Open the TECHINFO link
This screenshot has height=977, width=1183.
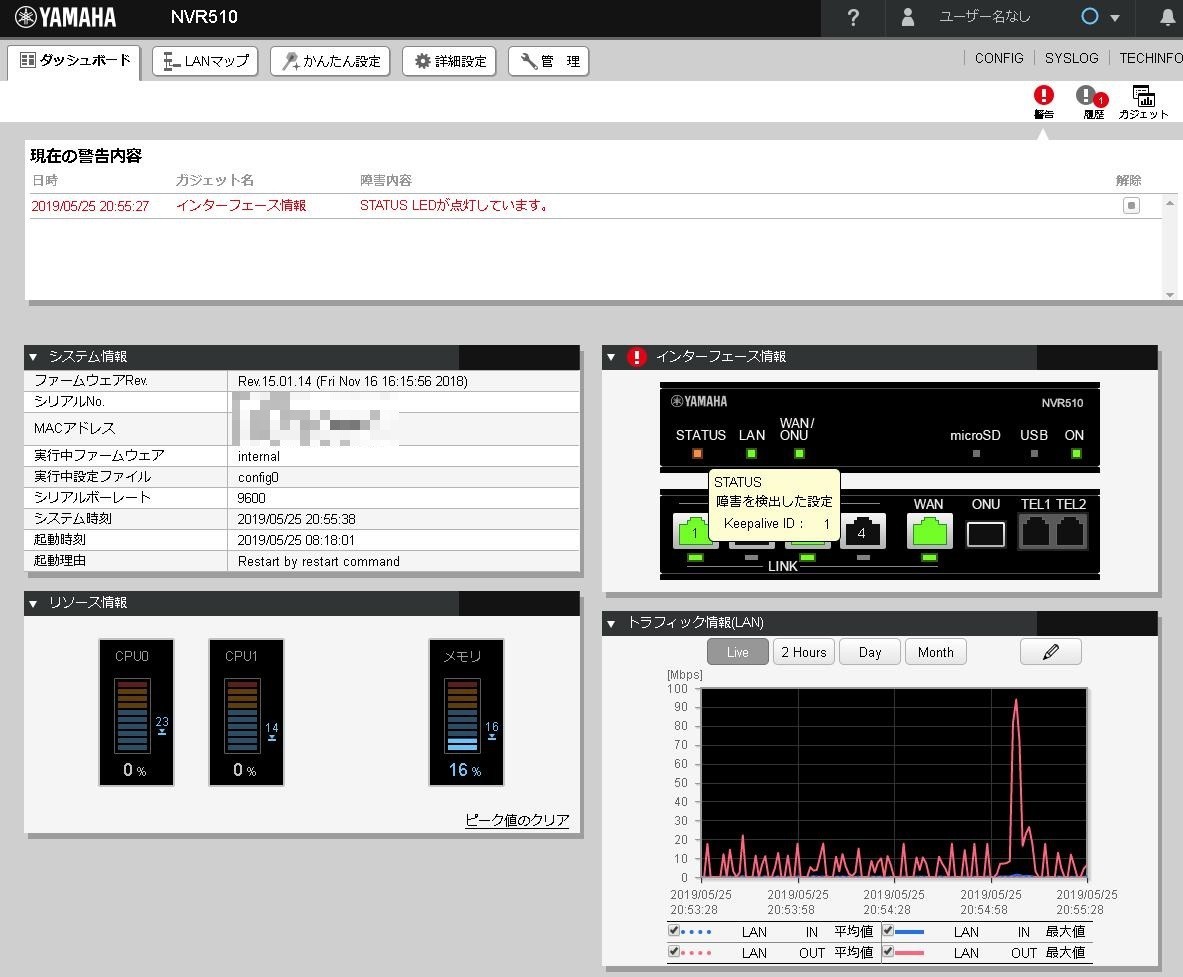tap(1151, 58)
